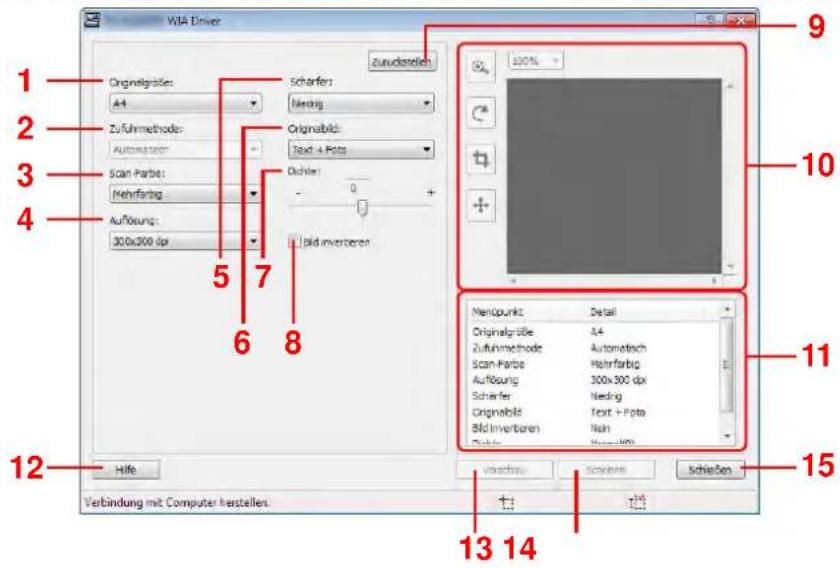Select the Bild invertieren row in settings list

594,428
